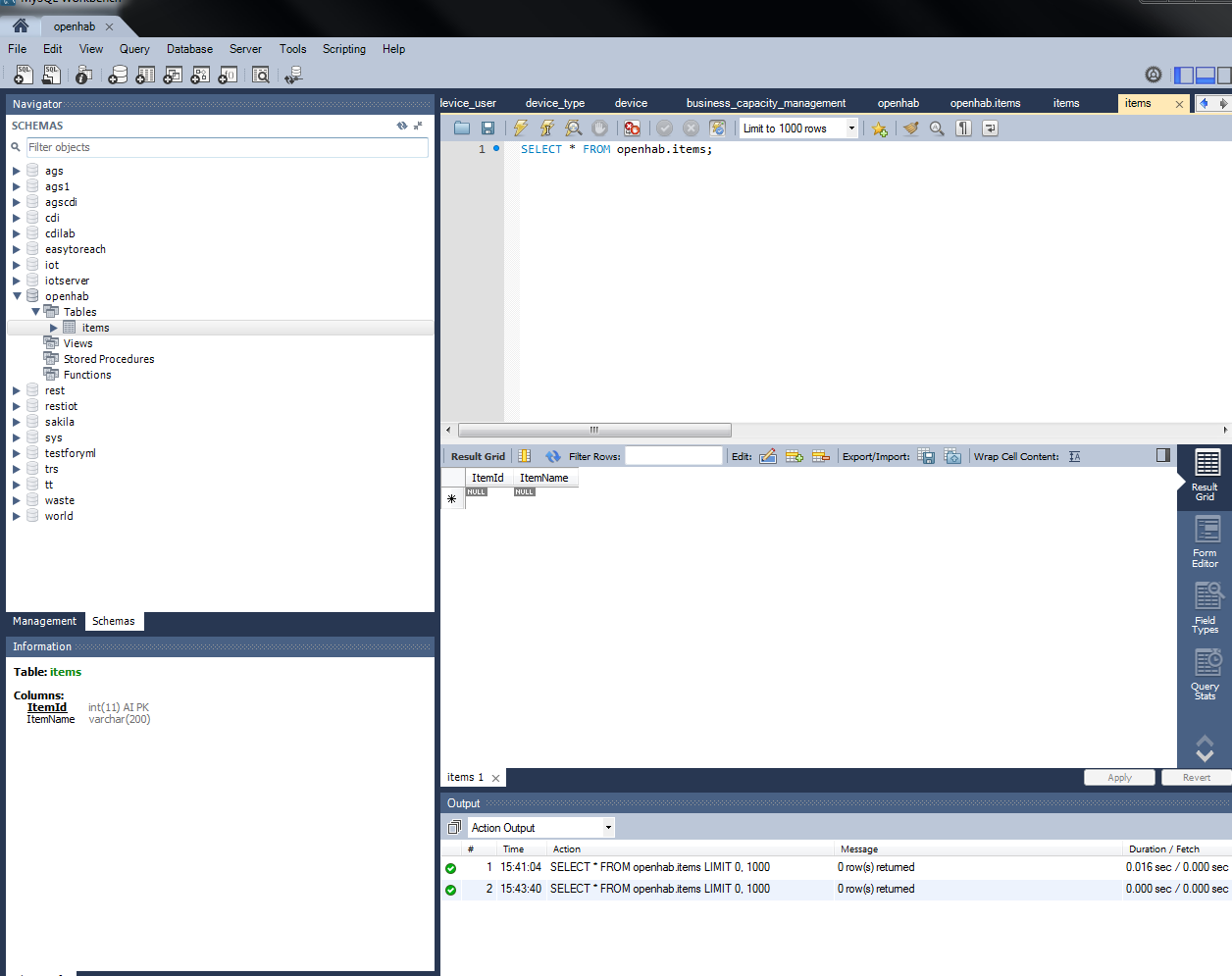This screenshot has width=1232, height=976.
Task: Open the Database menu
Action: point(189,49)
